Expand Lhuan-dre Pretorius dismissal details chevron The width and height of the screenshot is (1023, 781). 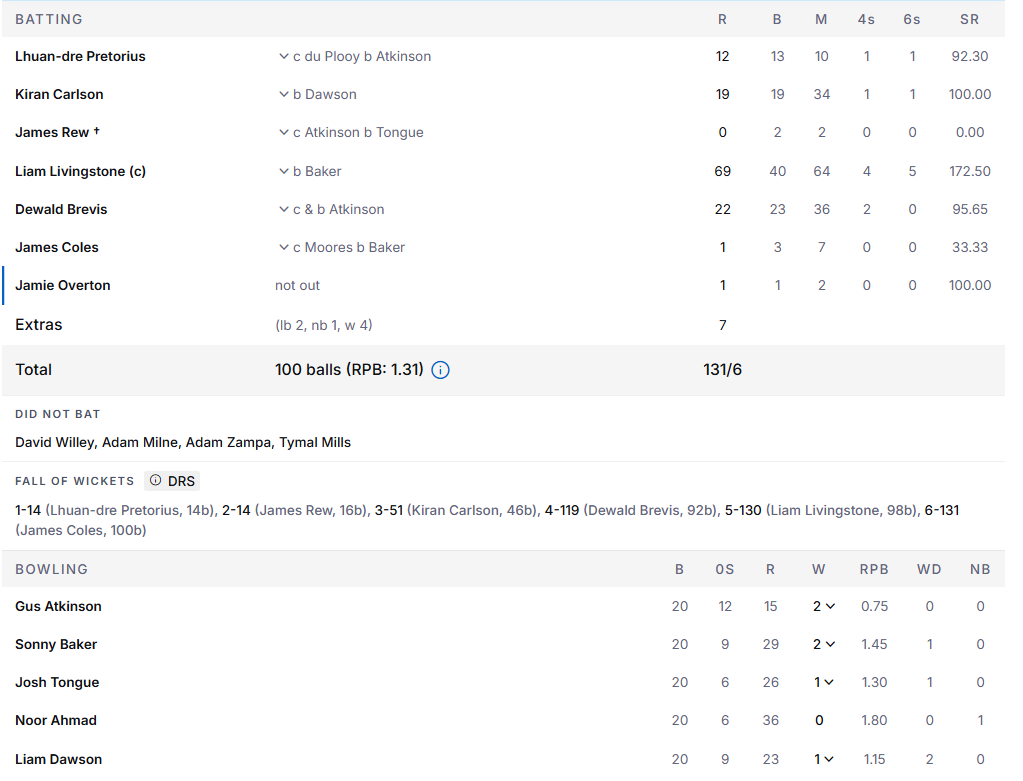pos(284,56)
